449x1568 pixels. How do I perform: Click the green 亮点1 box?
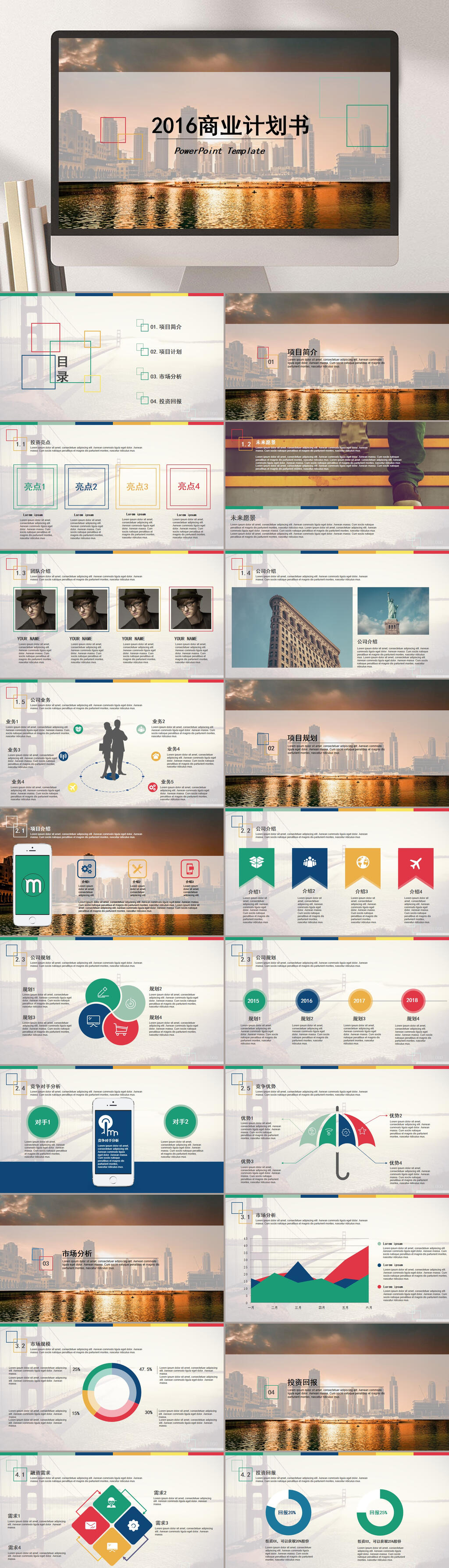pyautogui.click(x=35, y=486)
